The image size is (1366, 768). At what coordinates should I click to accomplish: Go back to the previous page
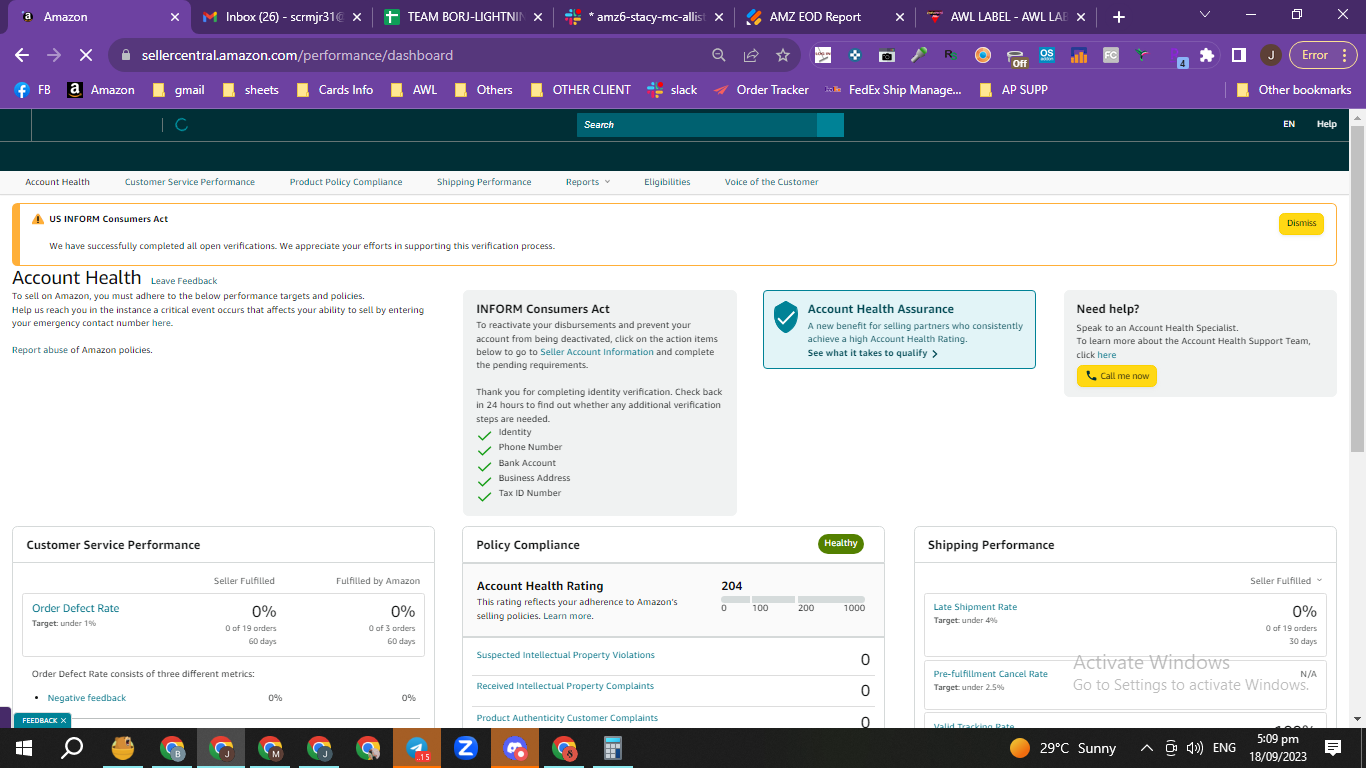[22, 55]
